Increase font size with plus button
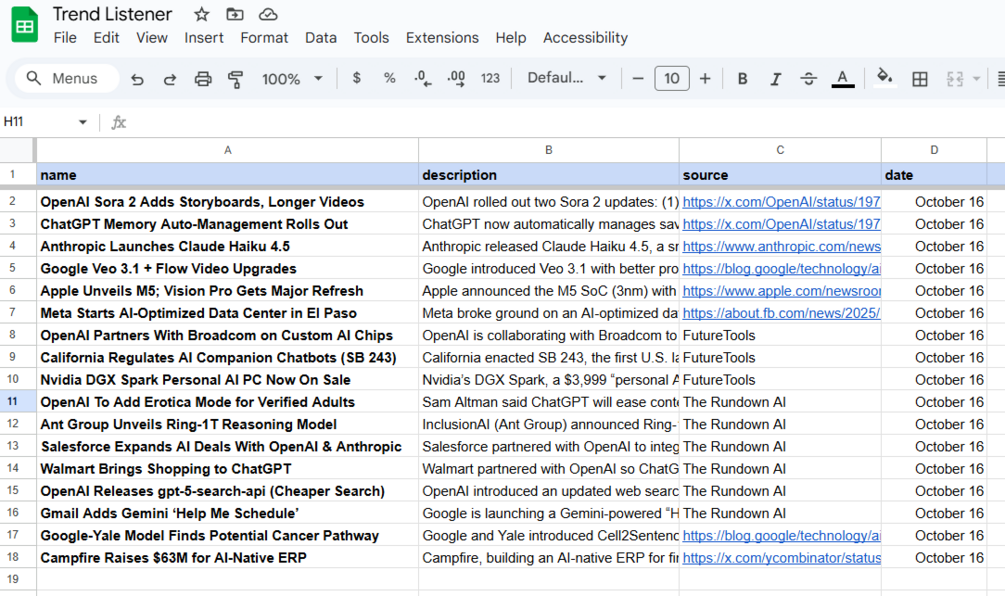Screen dimensions: 1005x596 705,78
